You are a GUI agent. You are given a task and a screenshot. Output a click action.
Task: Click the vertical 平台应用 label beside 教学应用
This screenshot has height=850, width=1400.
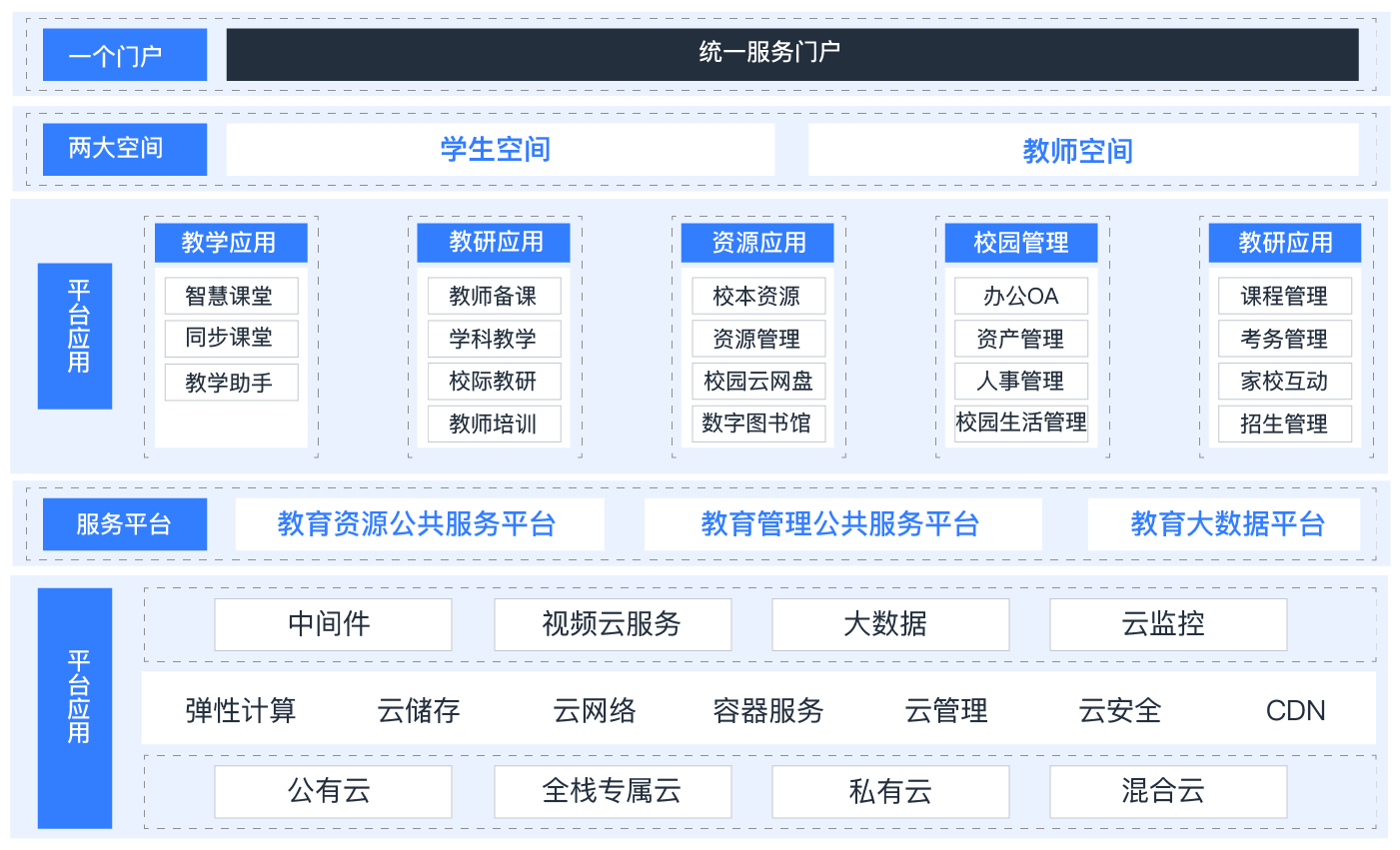click(x=75, y=336)
